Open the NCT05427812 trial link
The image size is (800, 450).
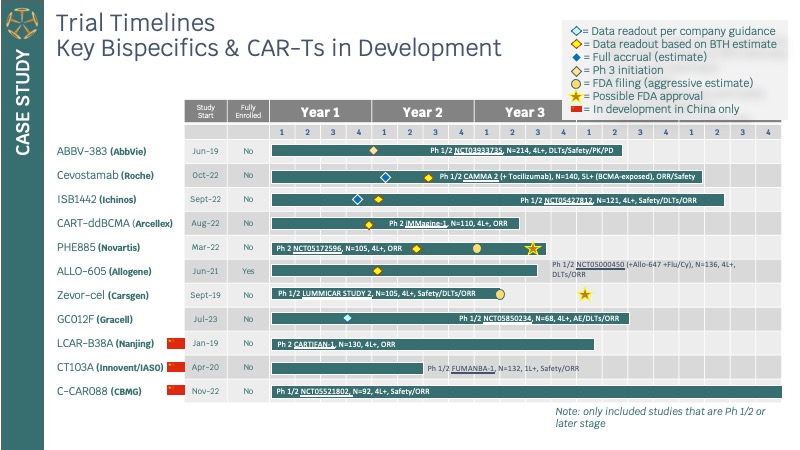(x=568, y=201)
